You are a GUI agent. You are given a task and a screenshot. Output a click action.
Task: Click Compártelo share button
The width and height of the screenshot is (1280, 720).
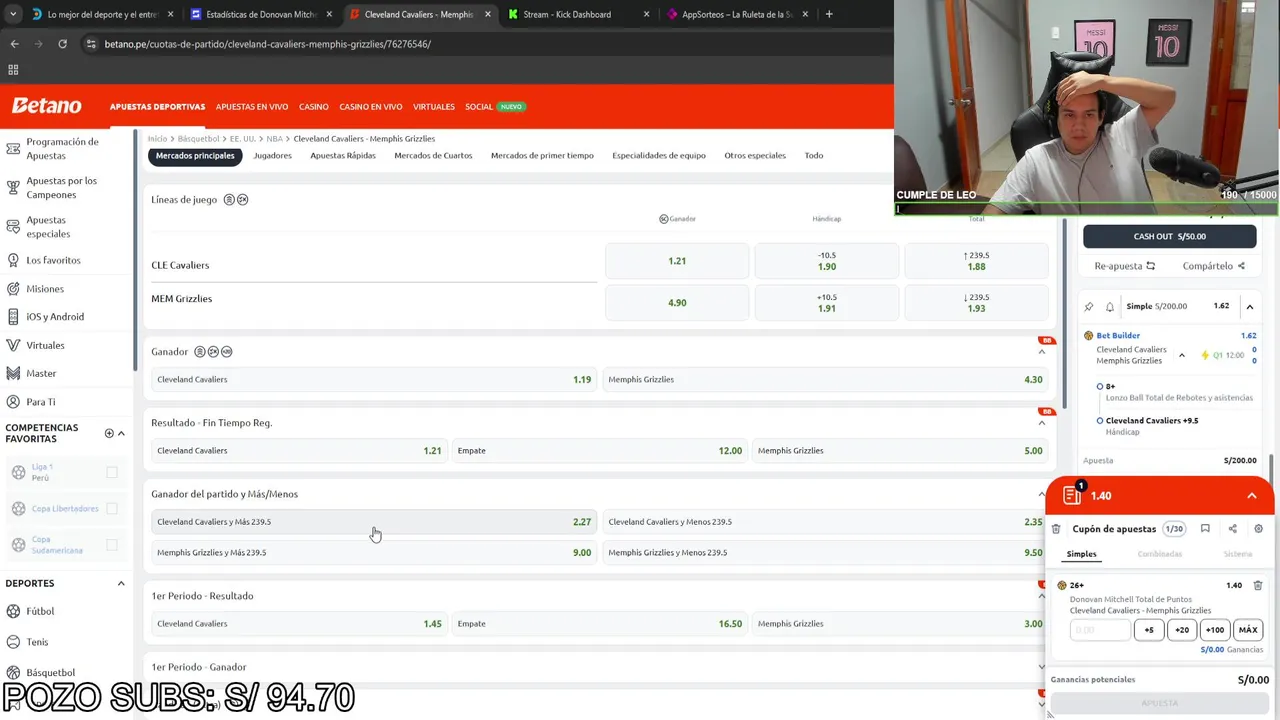(1213, 266)
